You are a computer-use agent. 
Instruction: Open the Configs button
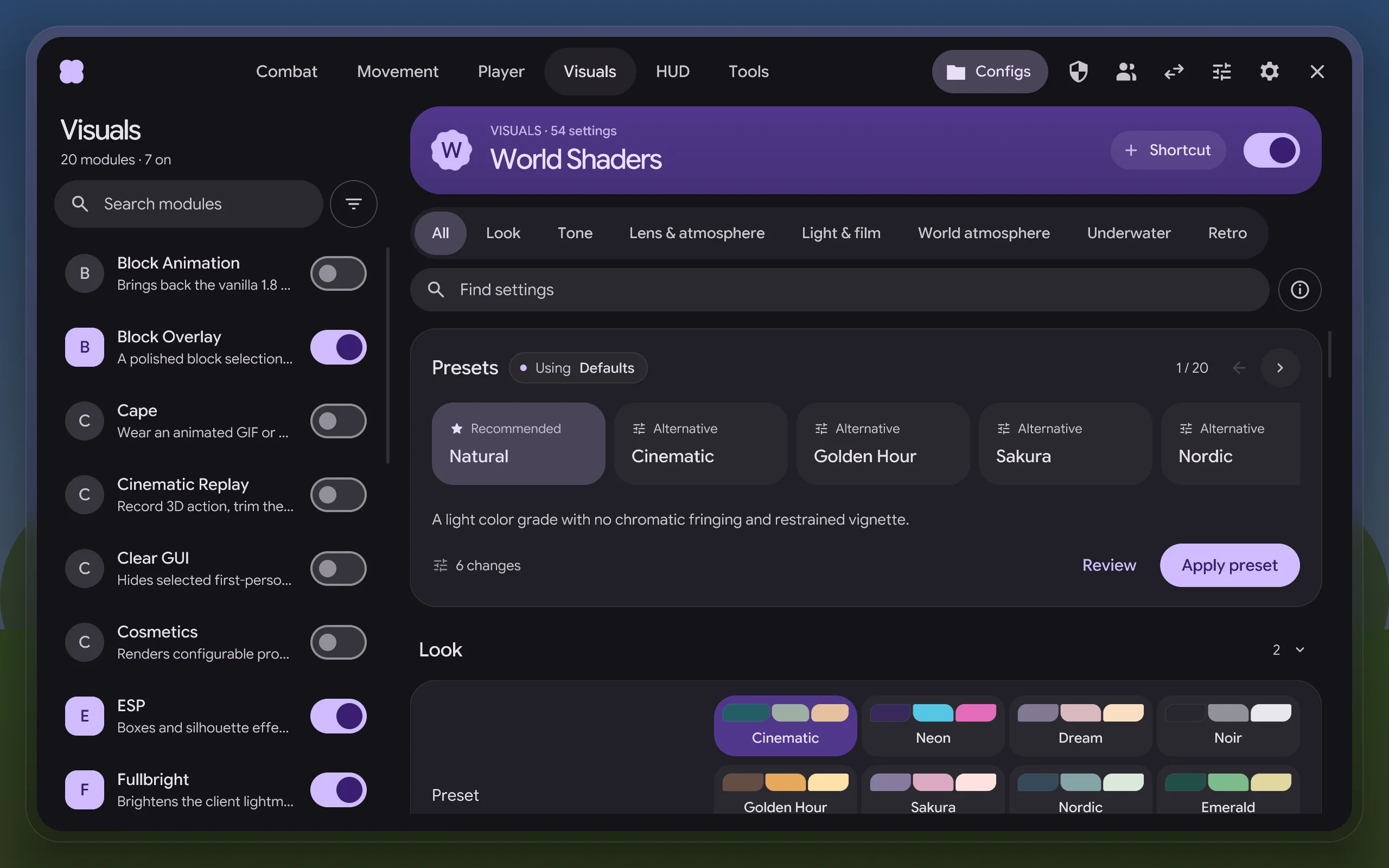pyautogui.click(x=990, y=72)
